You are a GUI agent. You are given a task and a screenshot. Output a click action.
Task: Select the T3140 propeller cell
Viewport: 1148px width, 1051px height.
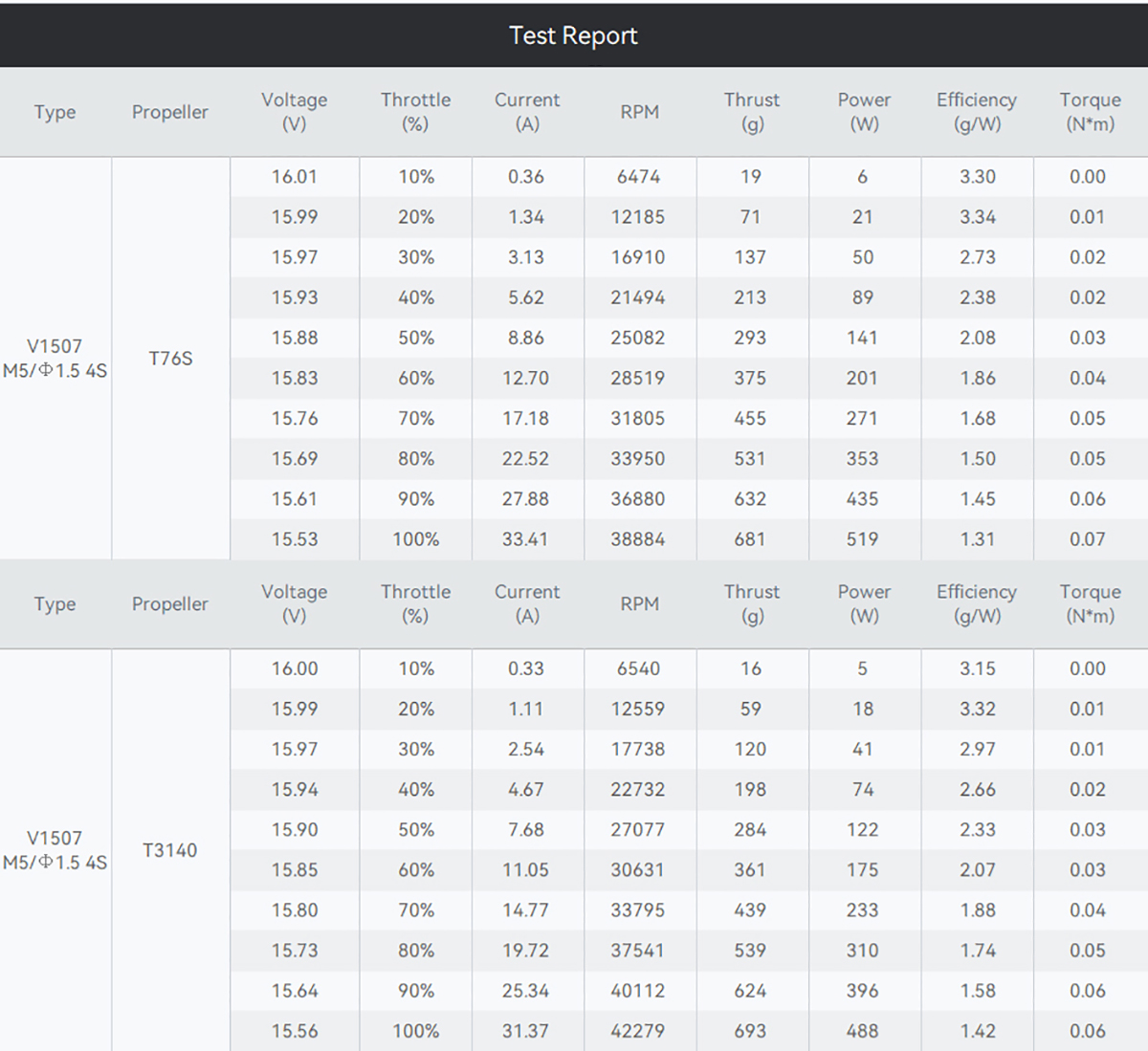pos(169,850)
